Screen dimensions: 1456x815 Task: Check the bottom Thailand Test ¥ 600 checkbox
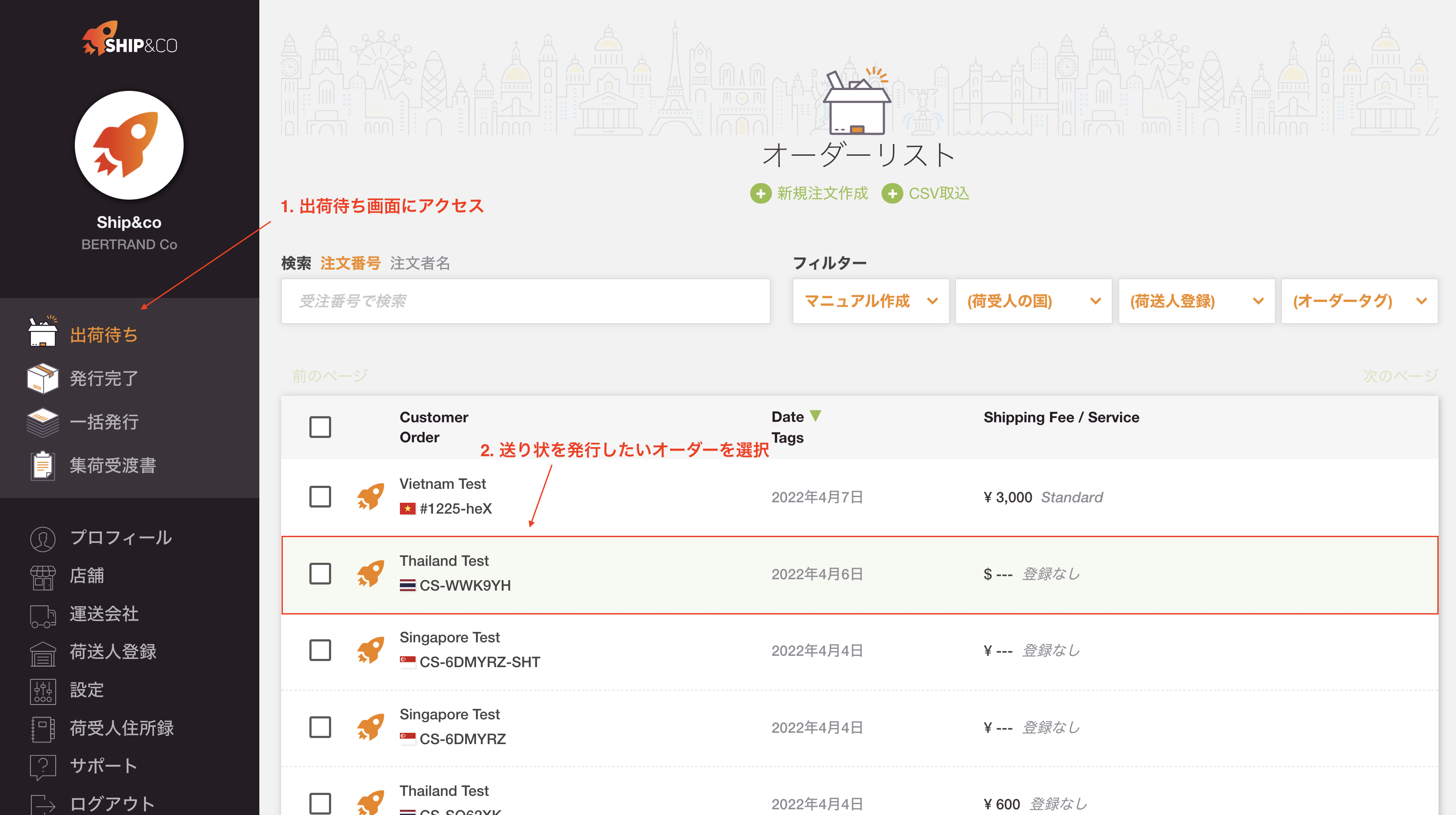coord(320,803)
